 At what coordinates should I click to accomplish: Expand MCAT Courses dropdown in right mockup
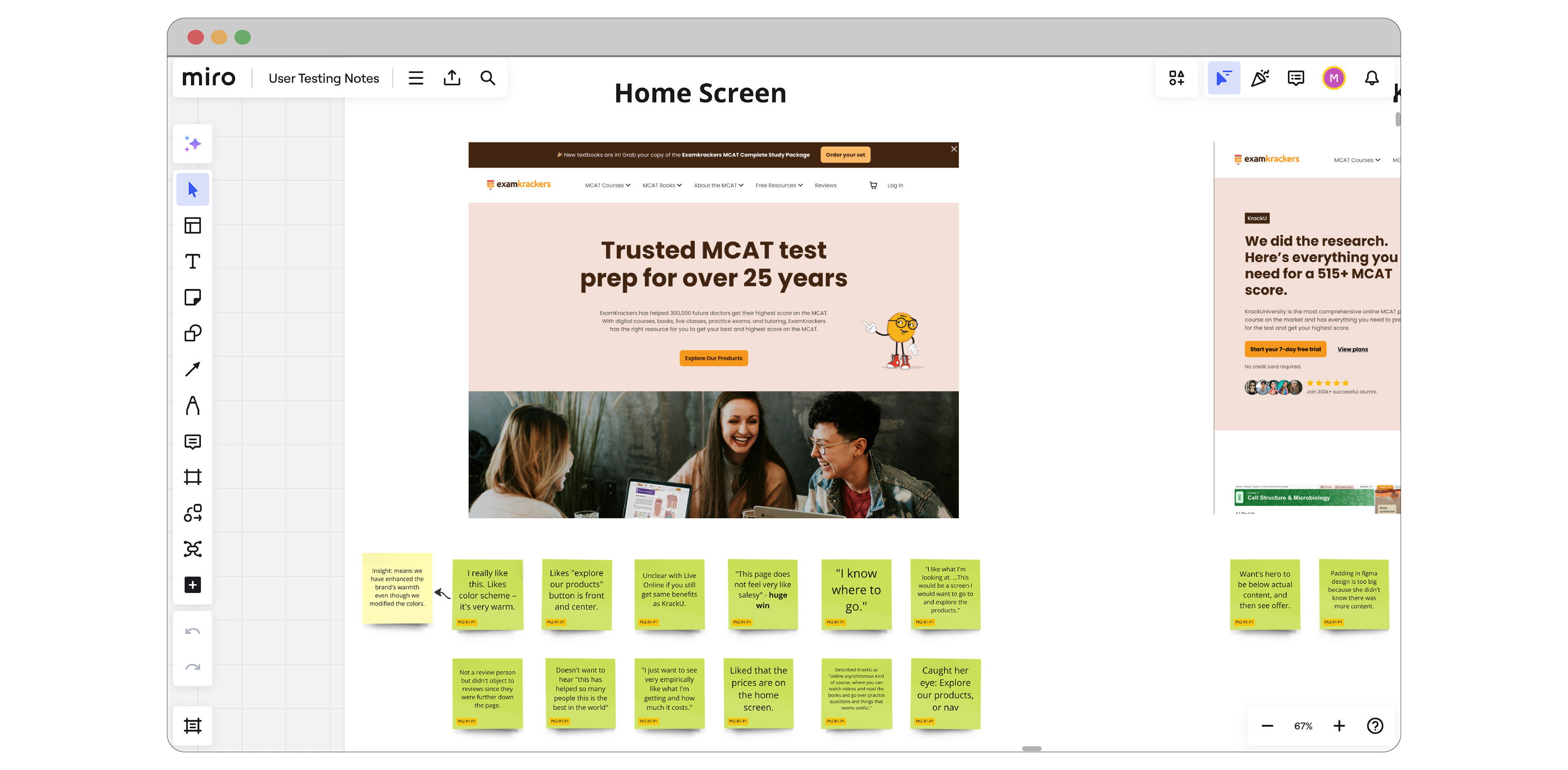click(x=1357, y=160)
